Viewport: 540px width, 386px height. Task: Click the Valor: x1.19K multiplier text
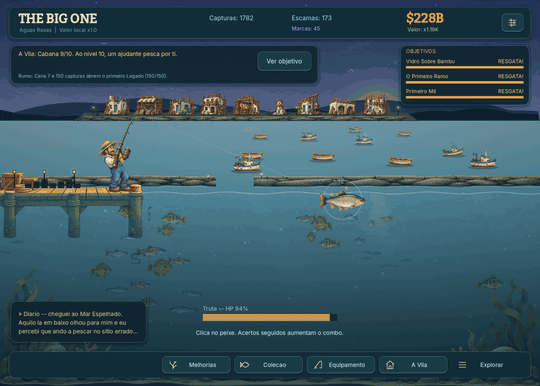pyautogui.click(x=423, y=30)
